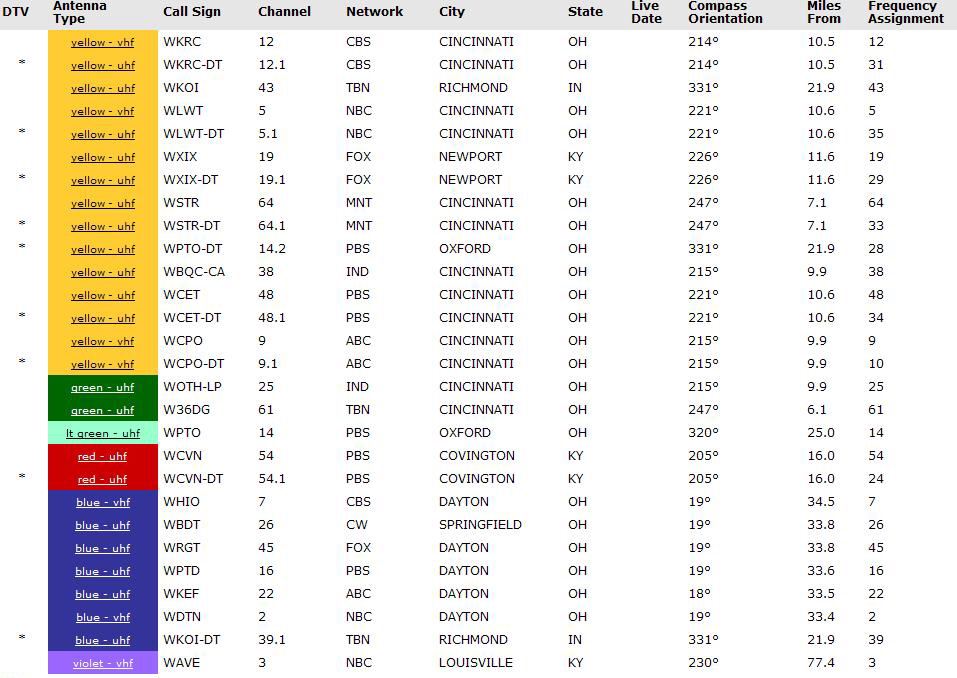The height and width of the screenshot is (678, 957).
Task: Select the yellow antenna link for WCPO-DT
Action: point(102,364)
